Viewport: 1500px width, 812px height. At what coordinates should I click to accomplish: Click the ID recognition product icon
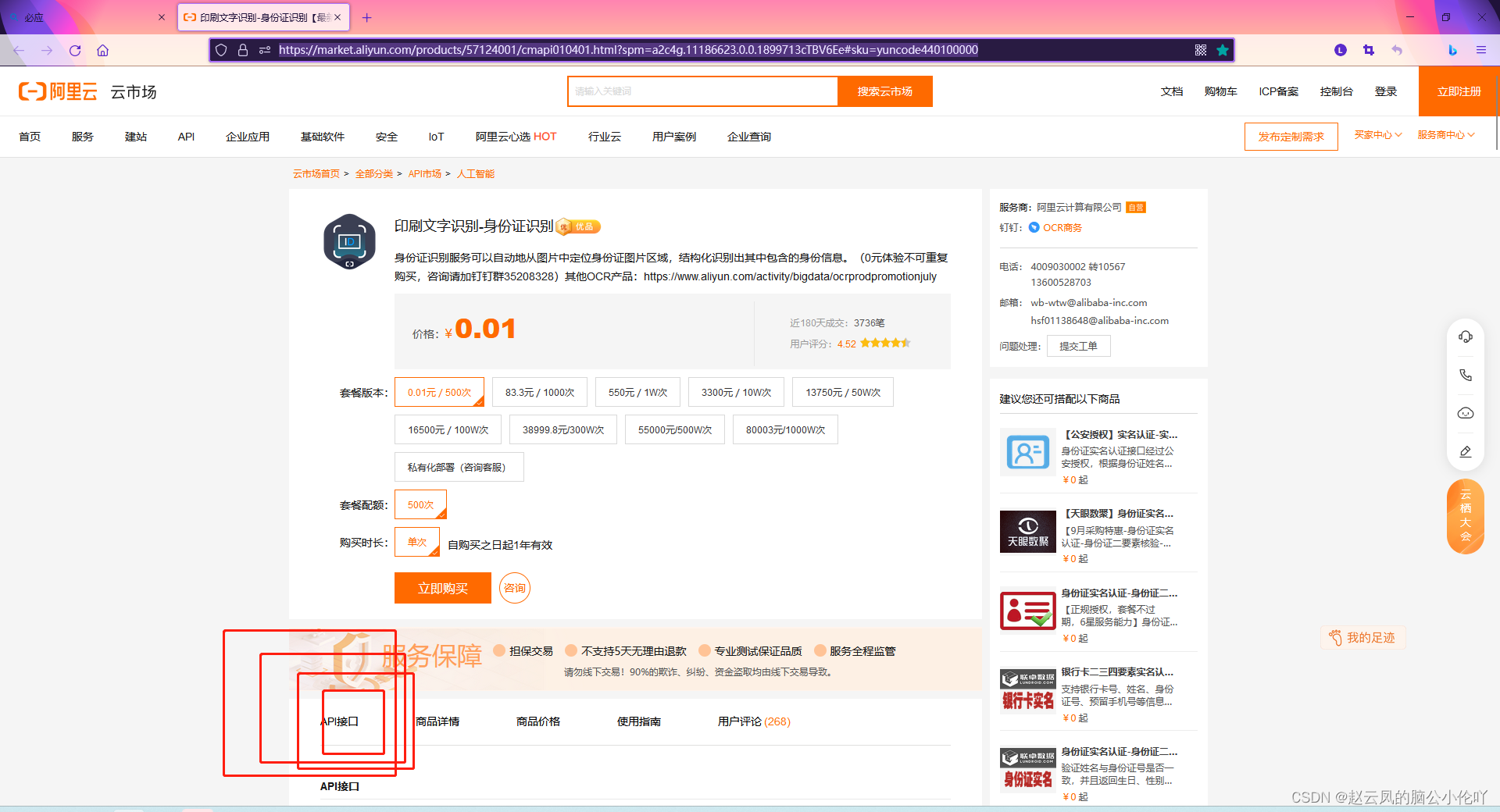point(349,241)
